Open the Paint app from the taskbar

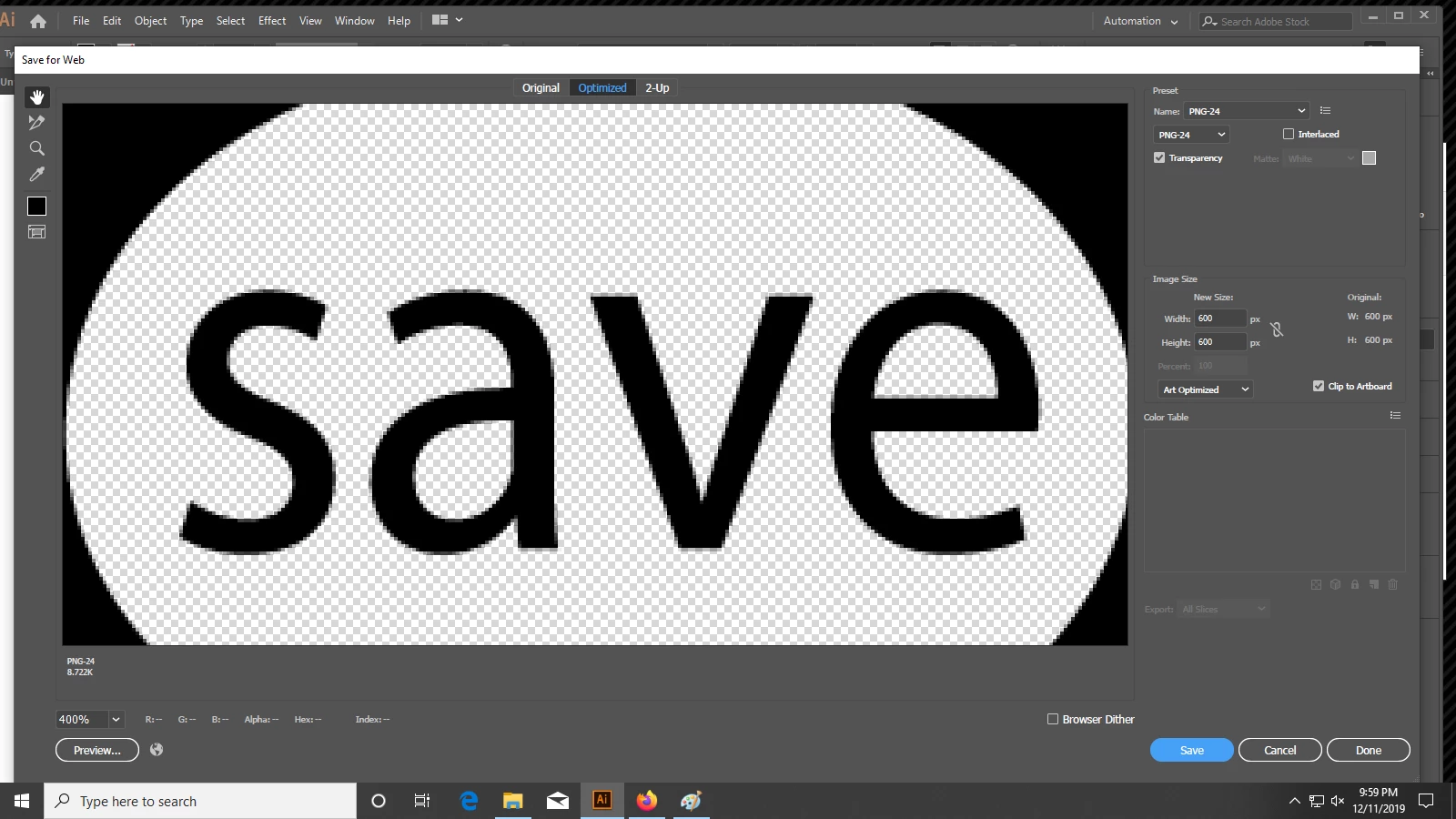(x=691, y=801)
